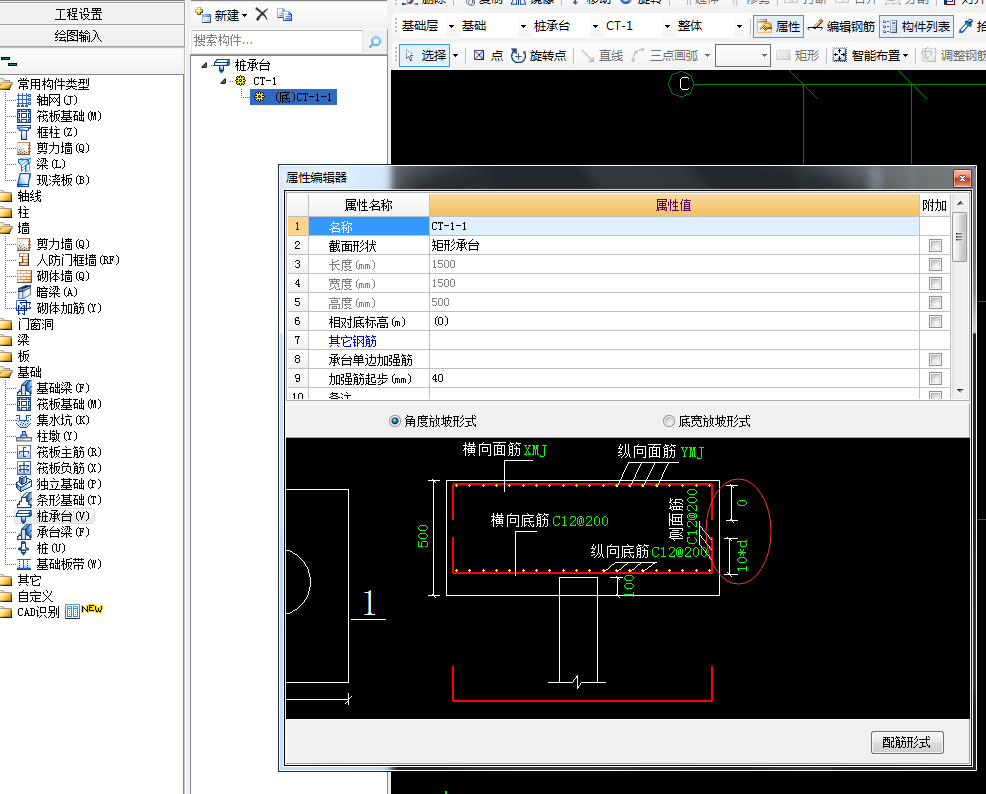The height and width of the screenshot is (794, 986).
Task: Click the copy component icon
Action: click(284, 14)
